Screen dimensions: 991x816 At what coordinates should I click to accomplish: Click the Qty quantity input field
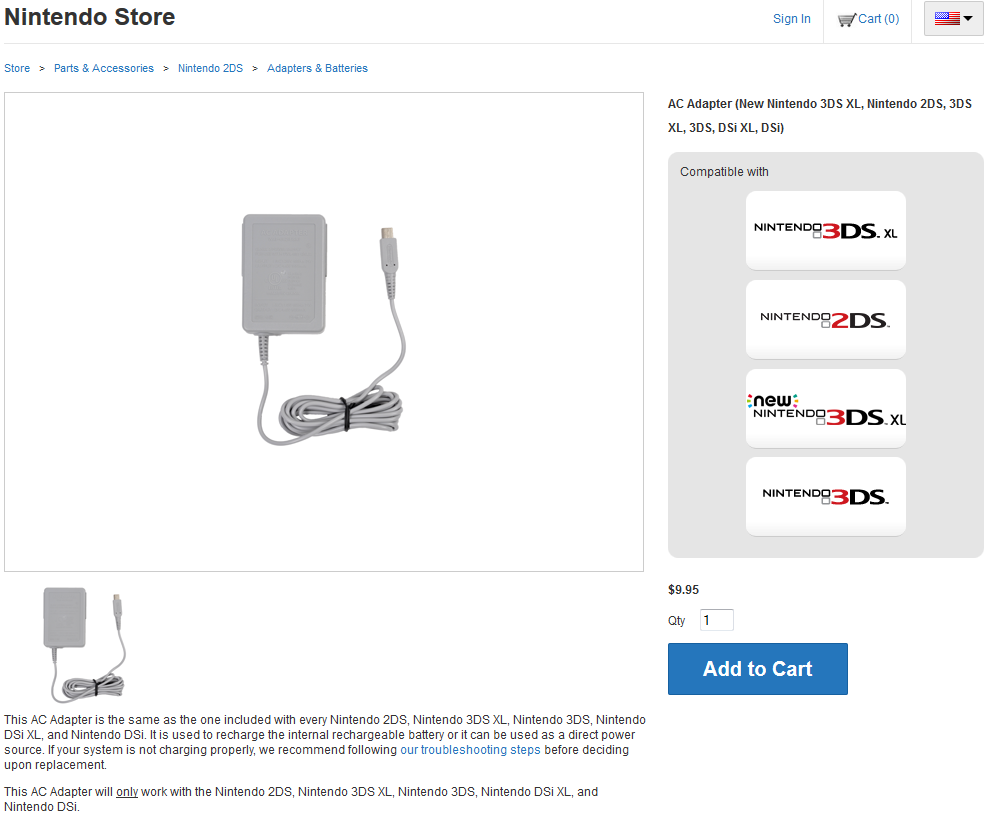[717, 620]
